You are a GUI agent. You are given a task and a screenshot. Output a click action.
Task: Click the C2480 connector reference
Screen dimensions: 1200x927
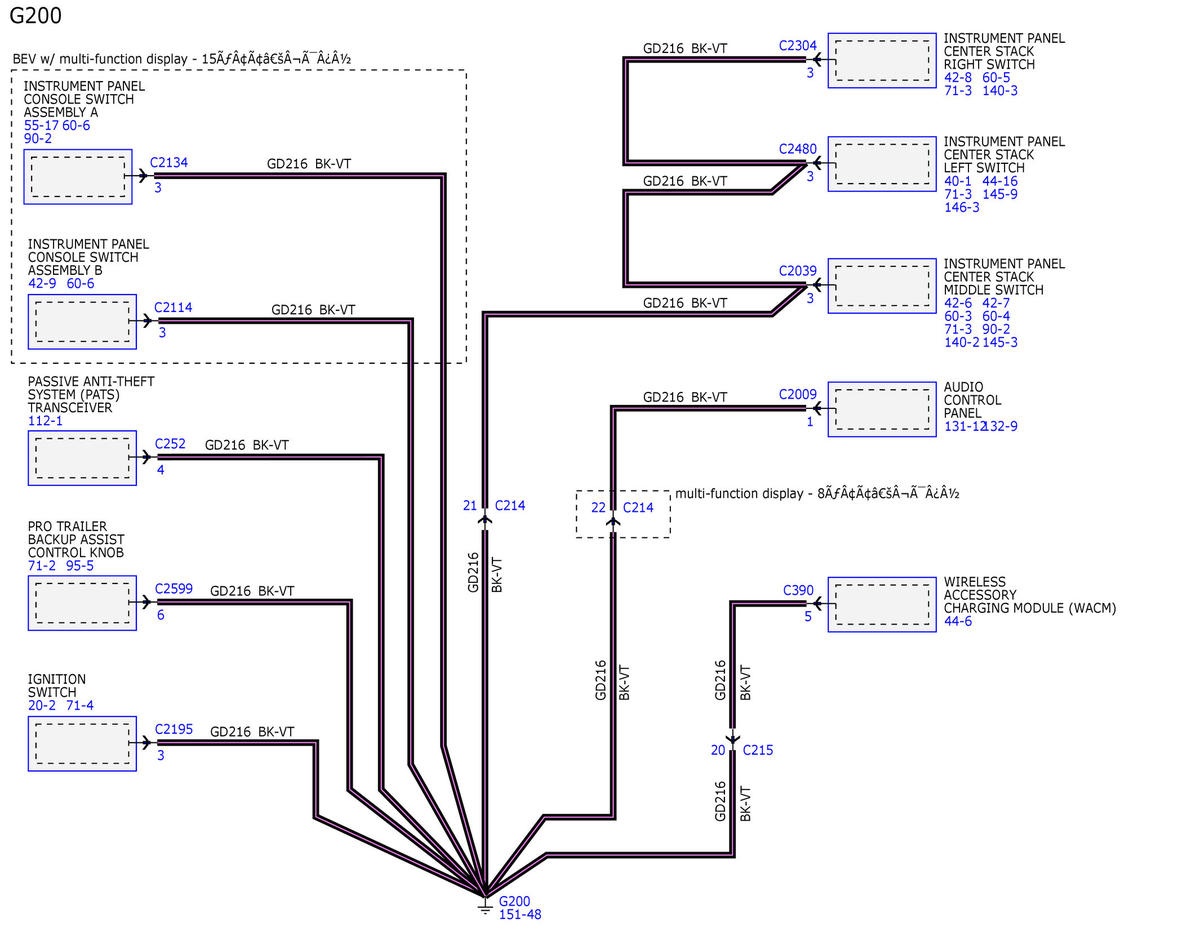tap(798, 149)
